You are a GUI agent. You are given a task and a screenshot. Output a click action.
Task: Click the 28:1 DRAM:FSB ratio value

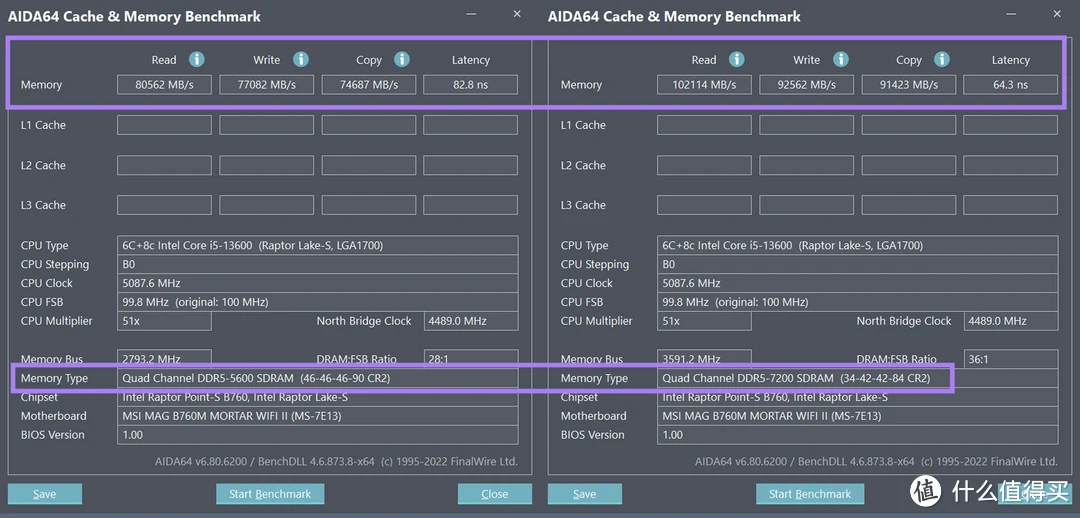[x=470, y=359]
